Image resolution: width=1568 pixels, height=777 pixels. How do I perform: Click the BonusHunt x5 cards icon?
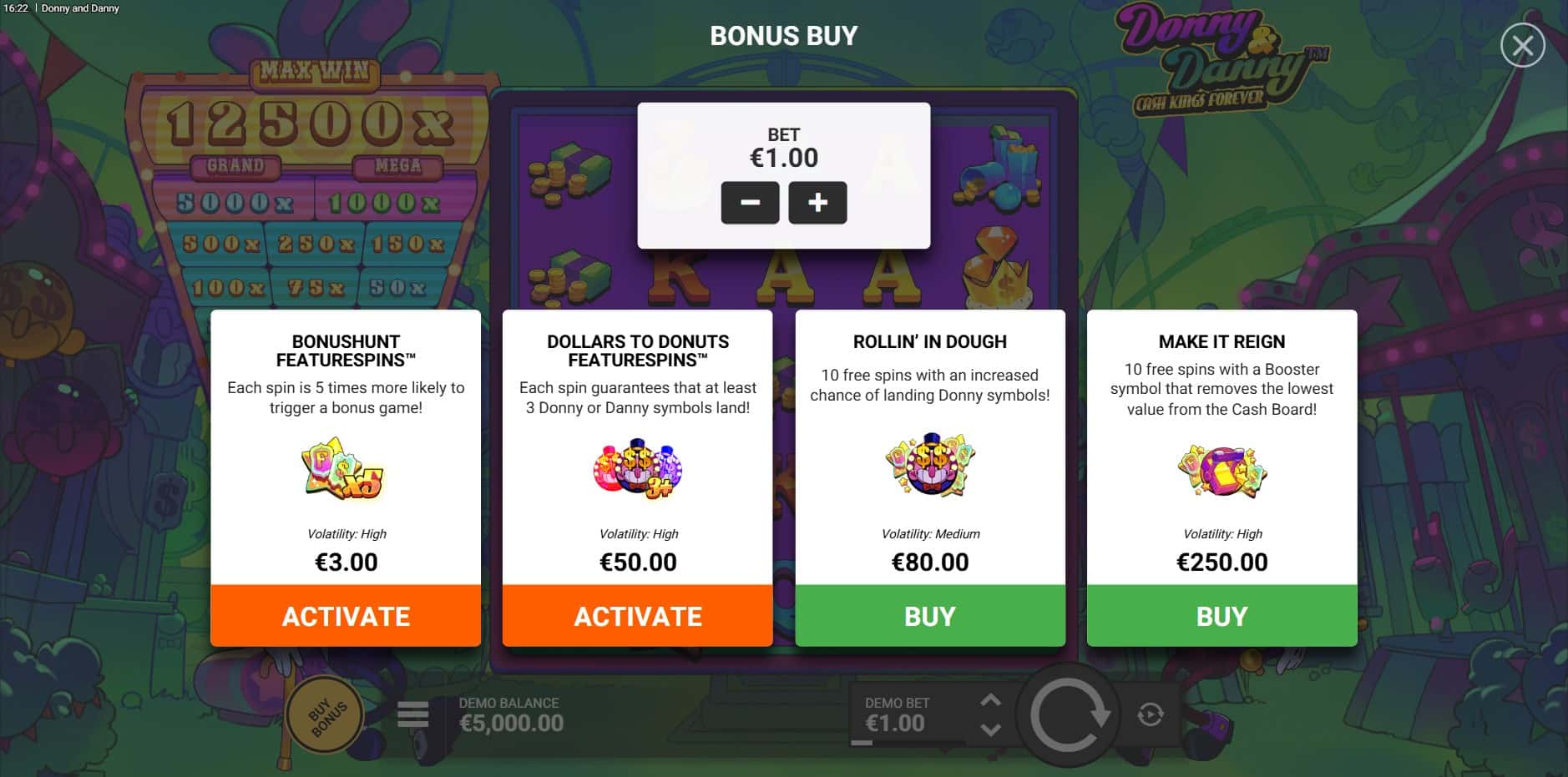344,469
